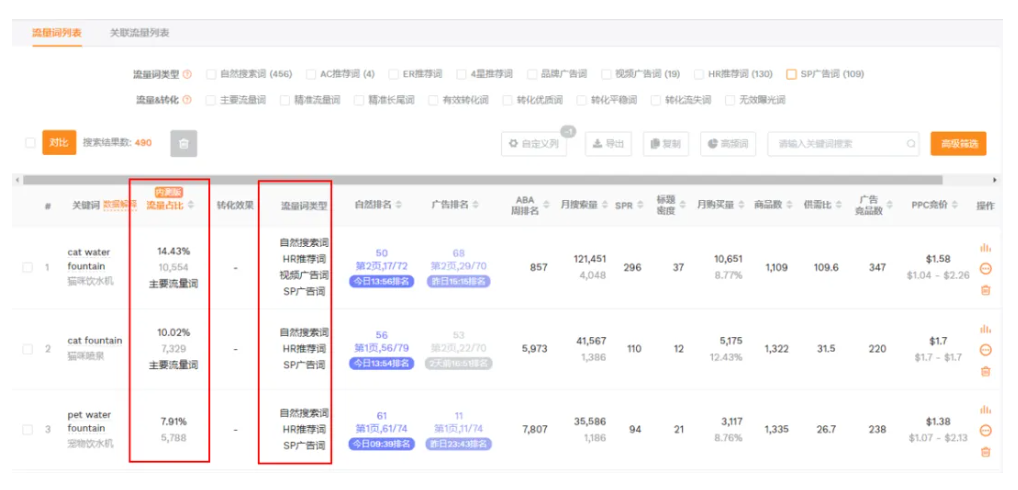This screenshot has width=1018, height=490.
Task: Click orange minus circle in the cat fountain row
Action: (985, 350)
